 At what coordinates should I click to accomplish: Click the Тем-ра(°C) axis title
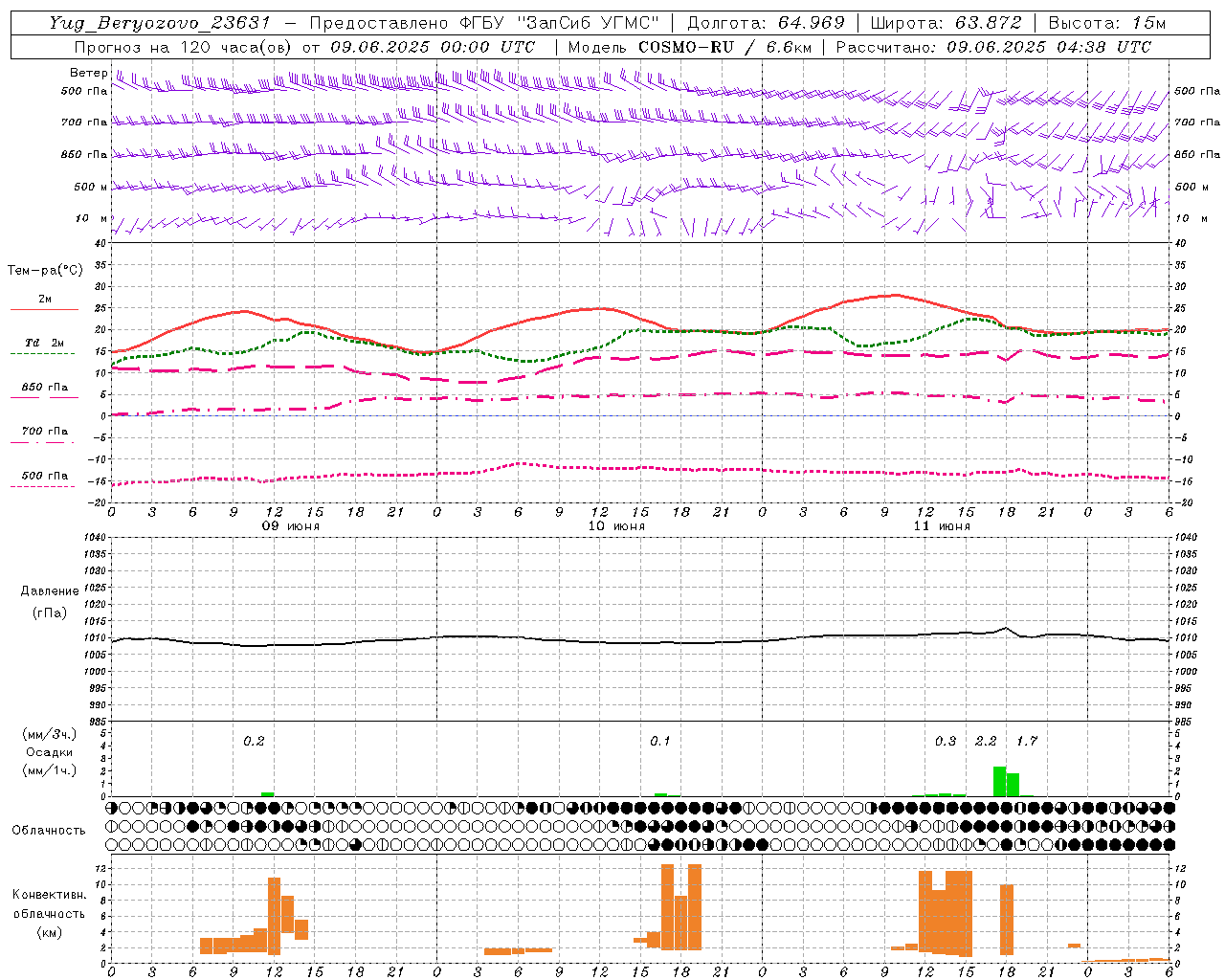45,271
